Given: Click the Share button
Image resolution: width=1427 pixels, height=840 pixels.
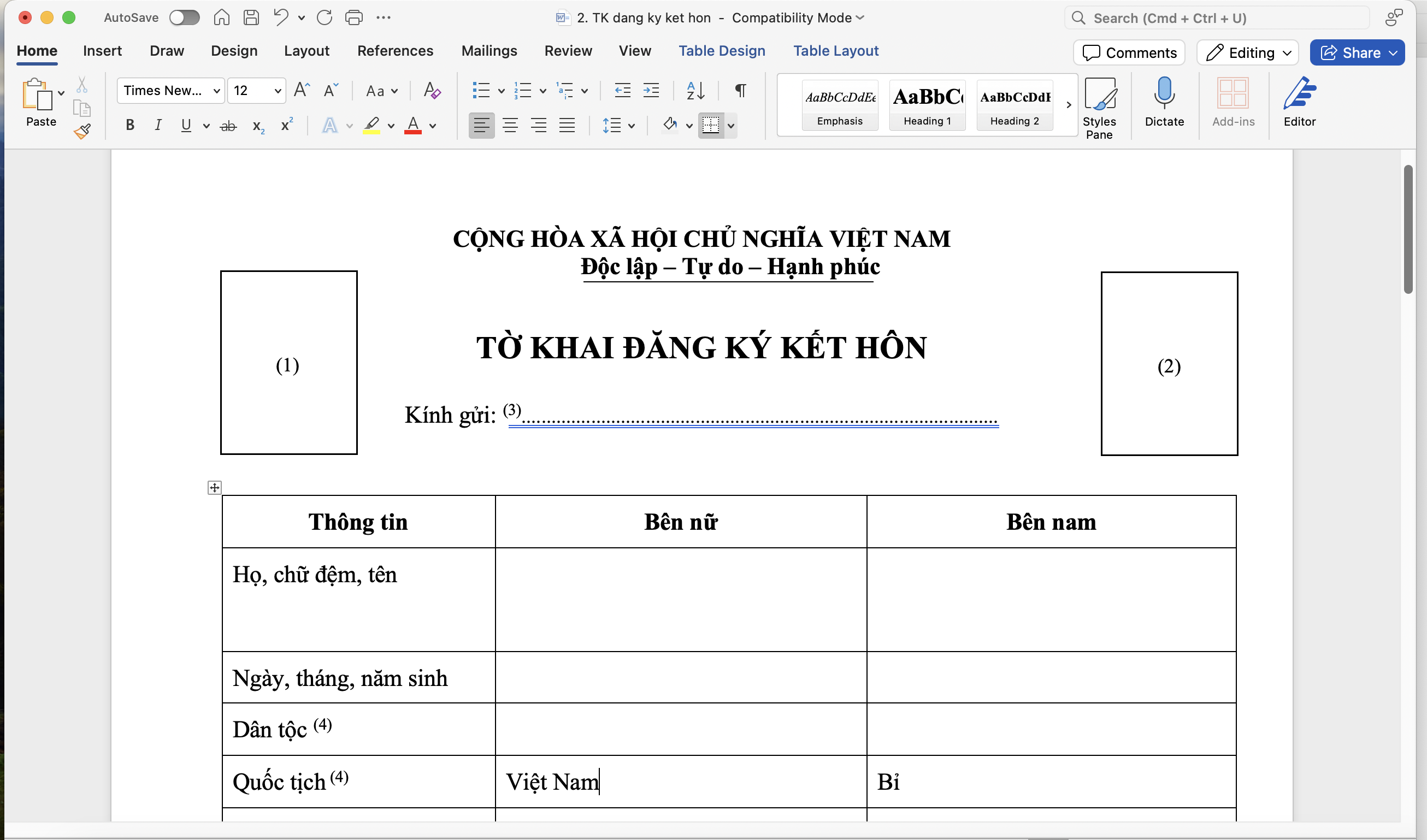Looking at the screenshot, I should (1357, 52).
